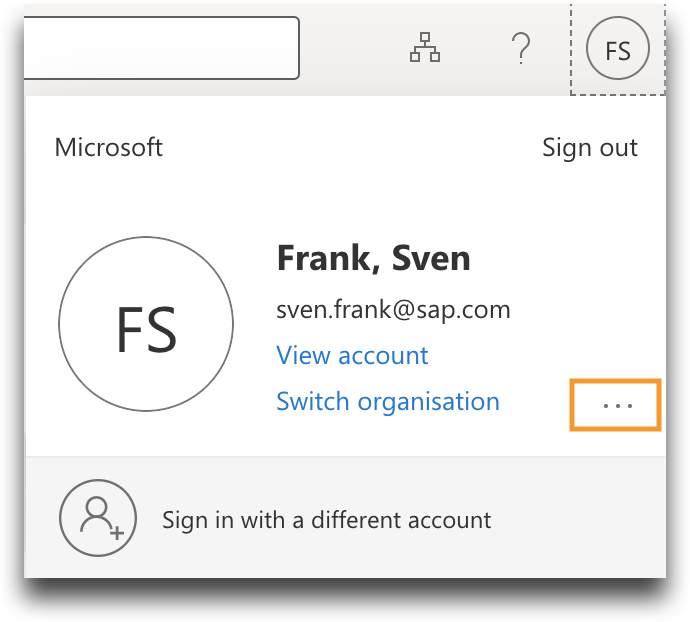Open the View account link
Viewport: 690px width, 622px height.
pyautogui.click(x=352, y=355)
